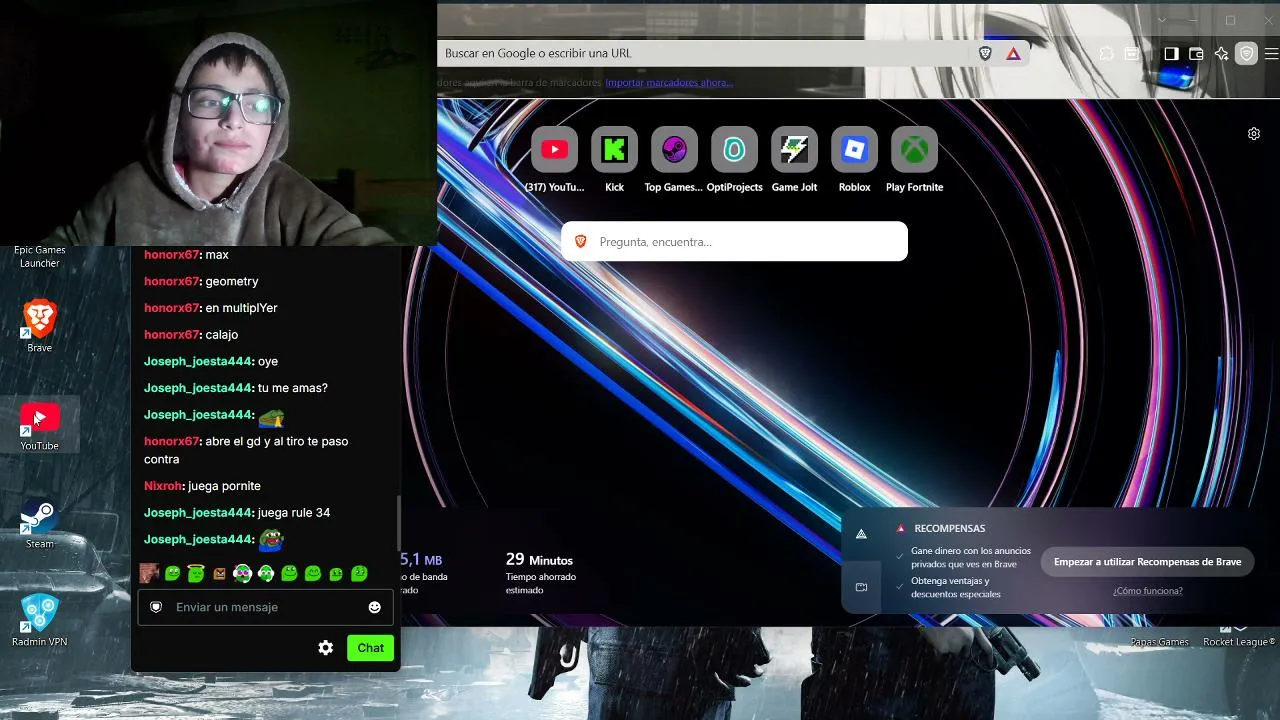Click chat message 'abre el gd y al tiro te paso contra'
Viewport: 1280px width, 720px height.
246,450
